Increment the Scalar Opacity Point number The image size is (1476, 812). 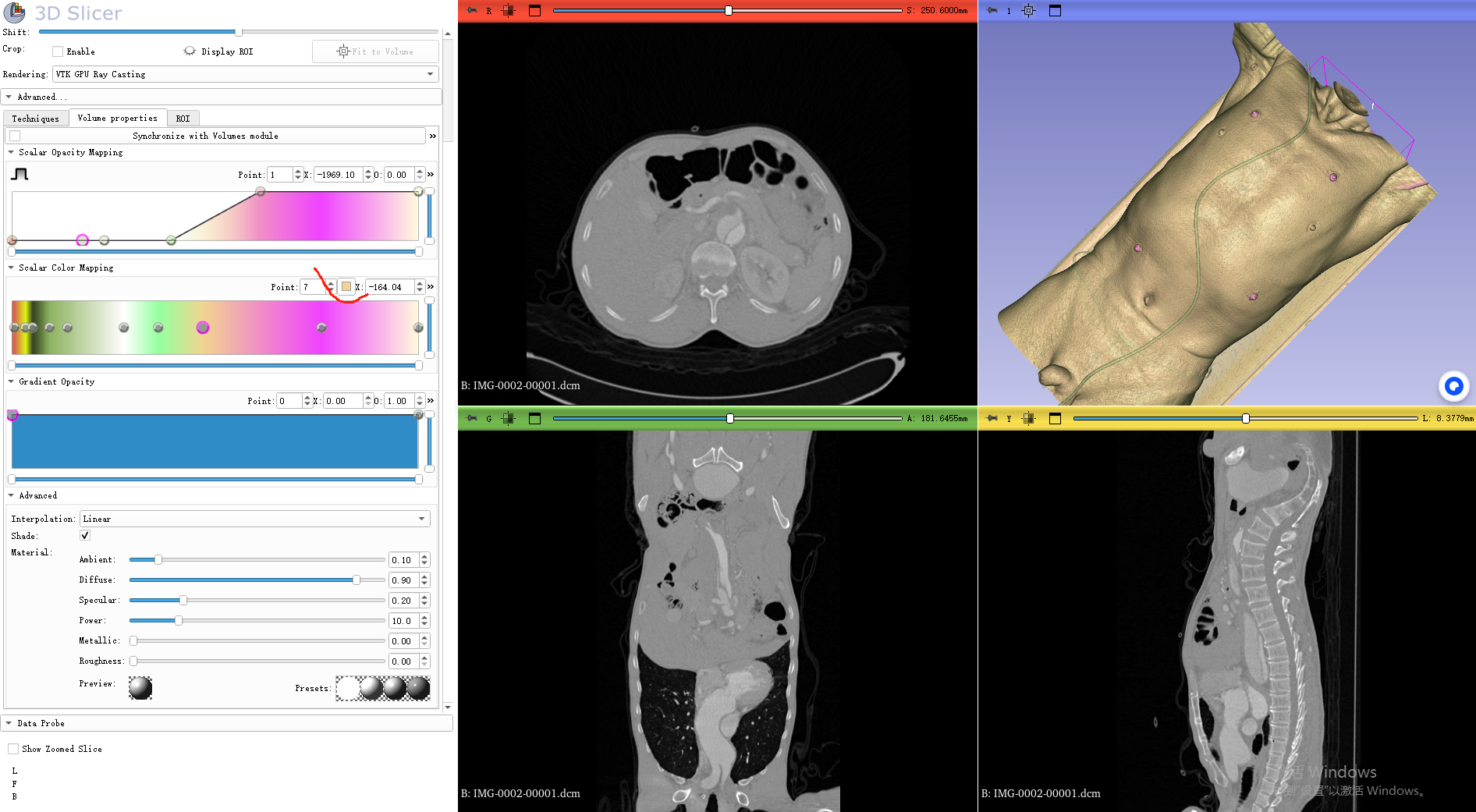[x=297, y=172]
